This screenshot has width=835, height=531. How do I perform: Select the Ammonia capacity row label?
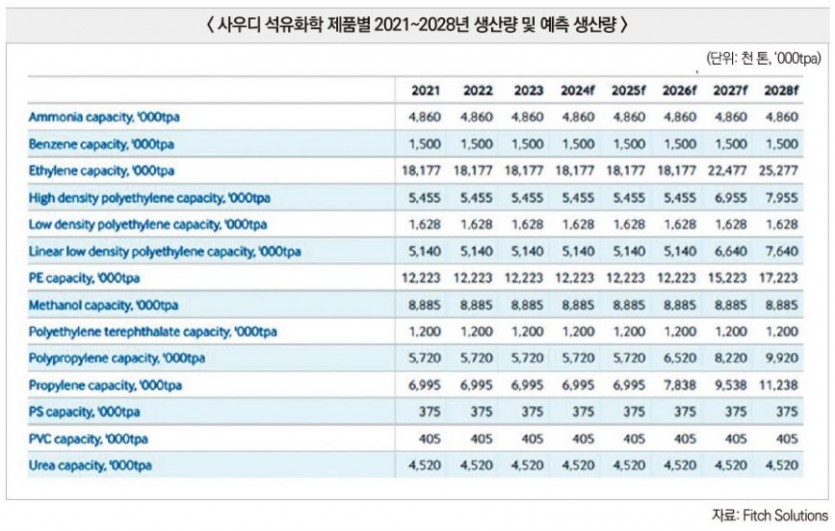click(x=104, y=117)
